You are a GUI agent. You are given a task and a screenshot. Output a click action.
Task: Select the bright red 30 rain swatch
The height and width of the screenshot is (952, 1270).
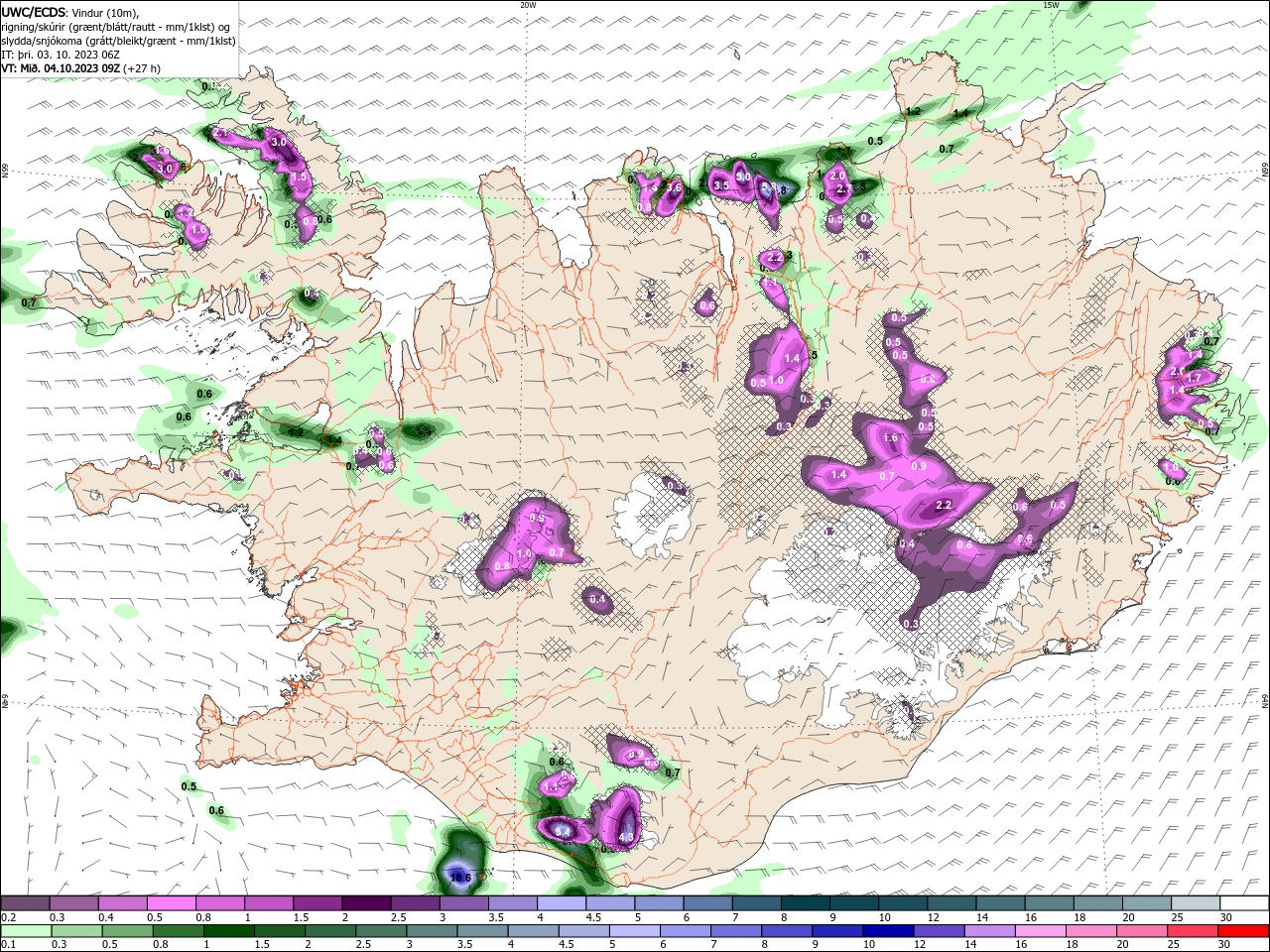(1243, 931)
